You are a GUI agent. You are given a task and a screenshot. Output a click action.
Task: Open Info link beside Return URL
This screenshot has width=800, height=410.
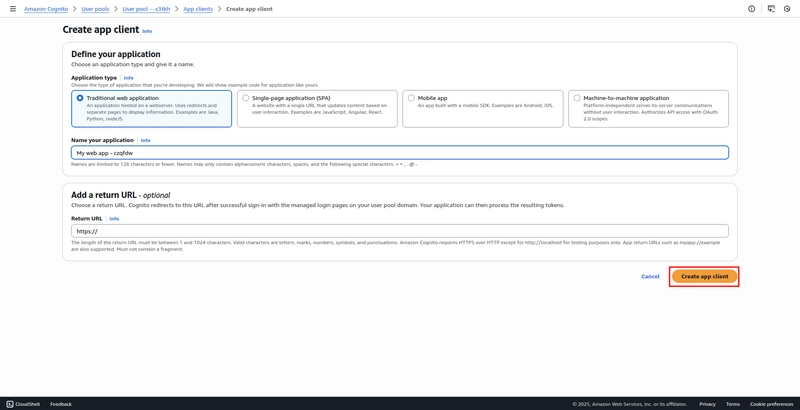point(114,218)
